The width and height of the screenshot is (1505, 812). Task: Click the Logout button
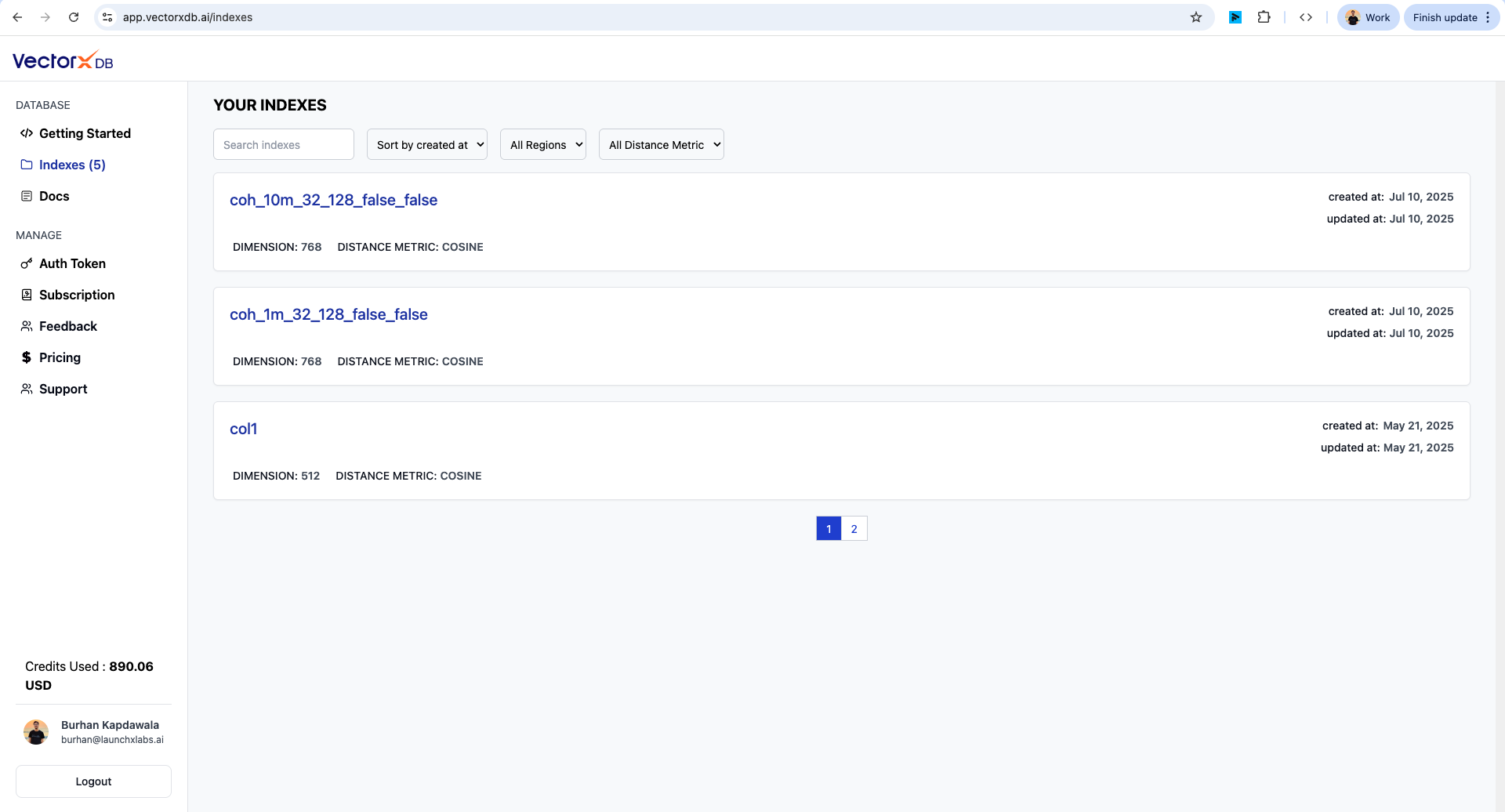tap(93, 781)
